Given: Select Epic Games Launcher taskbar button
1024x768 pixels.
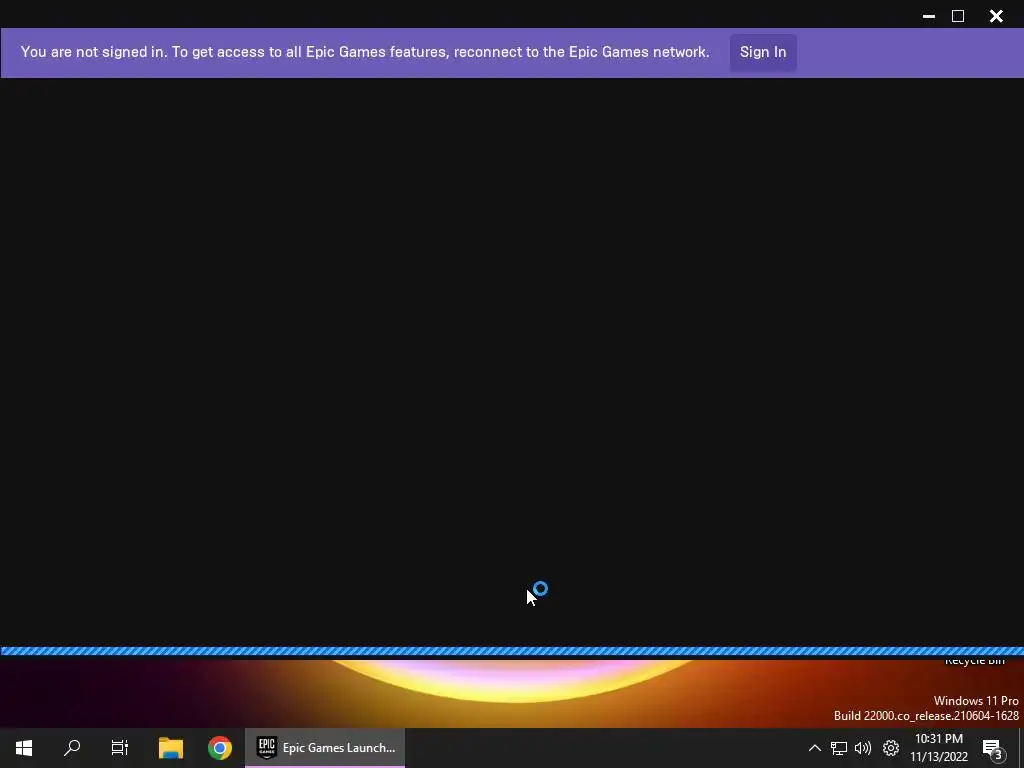Looking at the screenshot, I should click(325, 748).
